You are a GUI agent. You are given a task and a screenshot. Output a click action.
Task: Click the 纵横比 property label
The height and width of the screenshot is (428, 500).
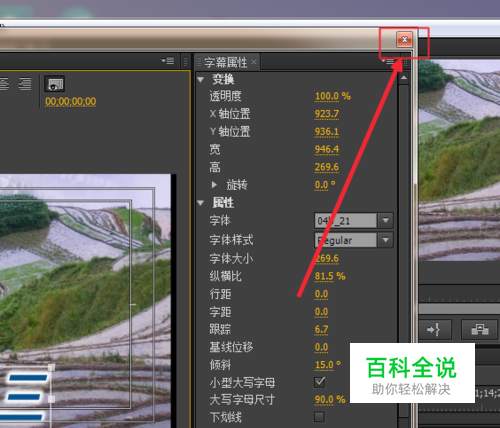(225, 276)
